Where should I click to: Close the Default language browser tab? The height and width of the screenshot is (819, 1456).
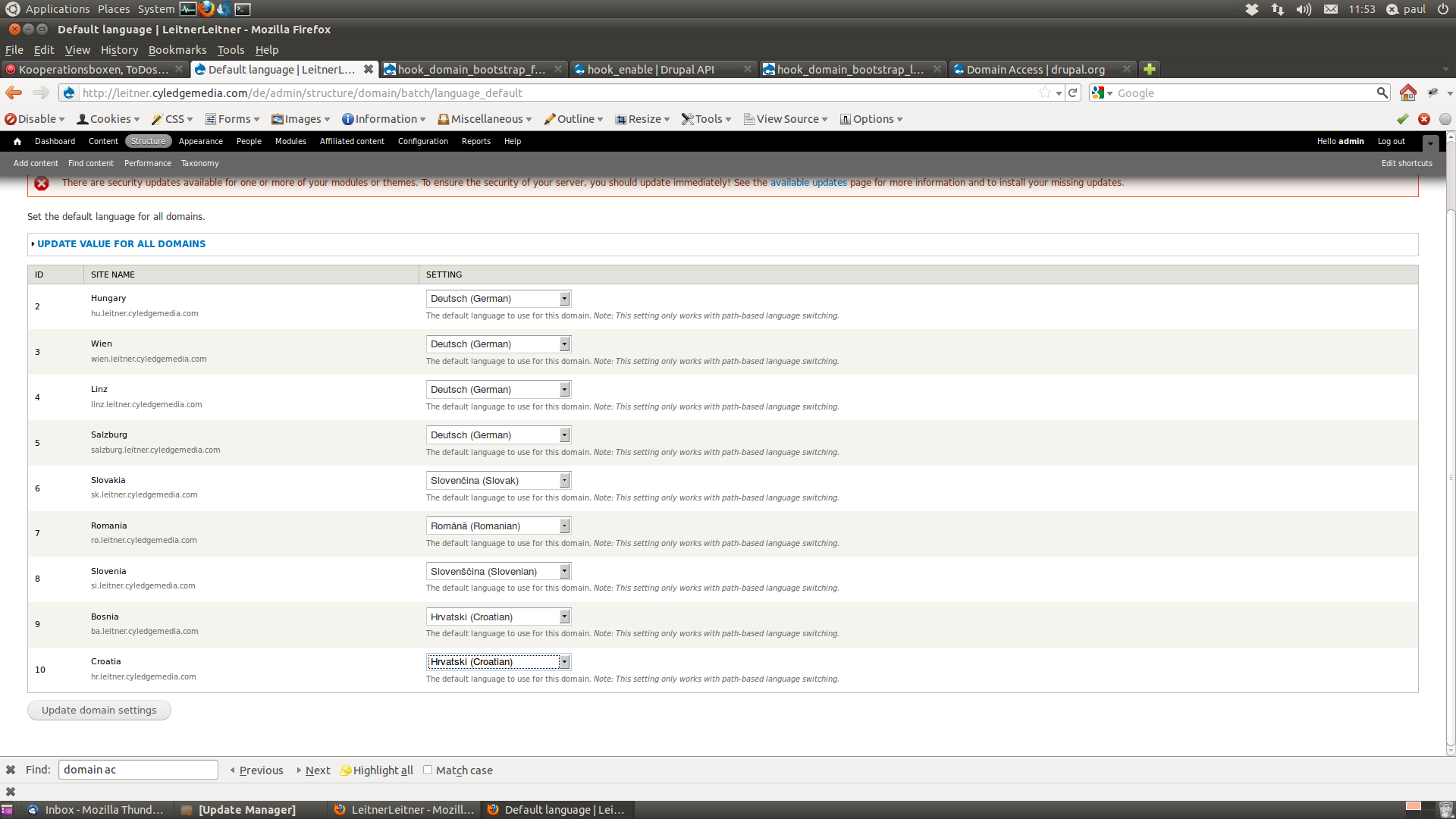[368, 69]
